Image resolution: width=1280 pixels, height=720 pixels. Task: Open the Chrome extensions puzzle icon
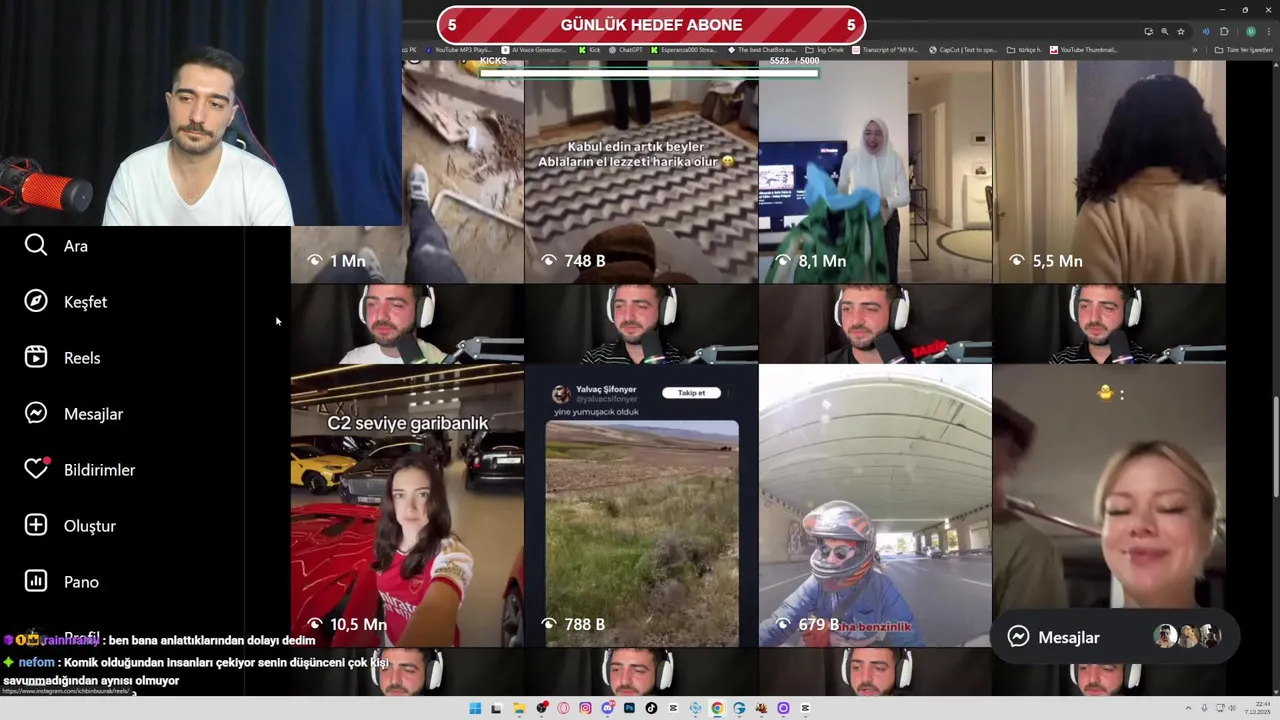(1224, 31)
